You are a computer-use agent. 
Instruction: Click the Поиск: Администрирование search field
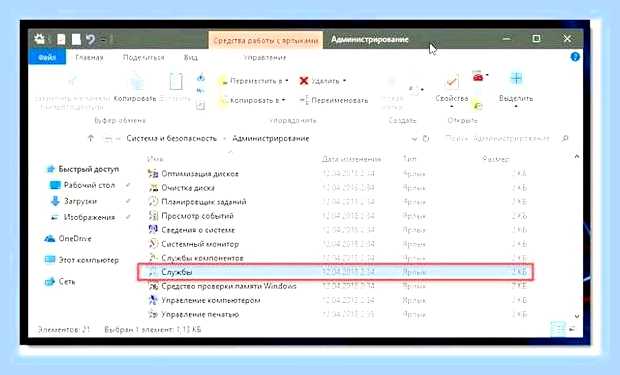497,138
